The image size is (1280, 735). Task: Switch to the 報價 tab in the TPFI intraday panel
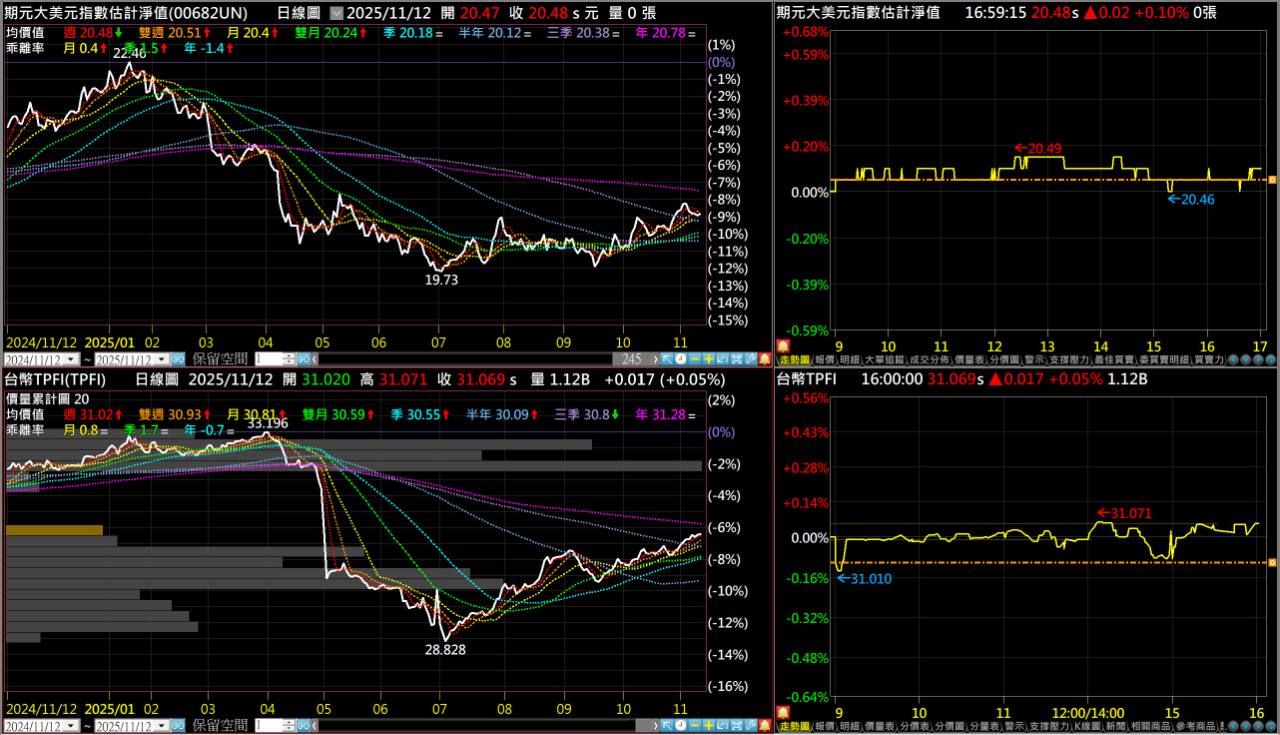pyautogui.click(x=825, y=726)
